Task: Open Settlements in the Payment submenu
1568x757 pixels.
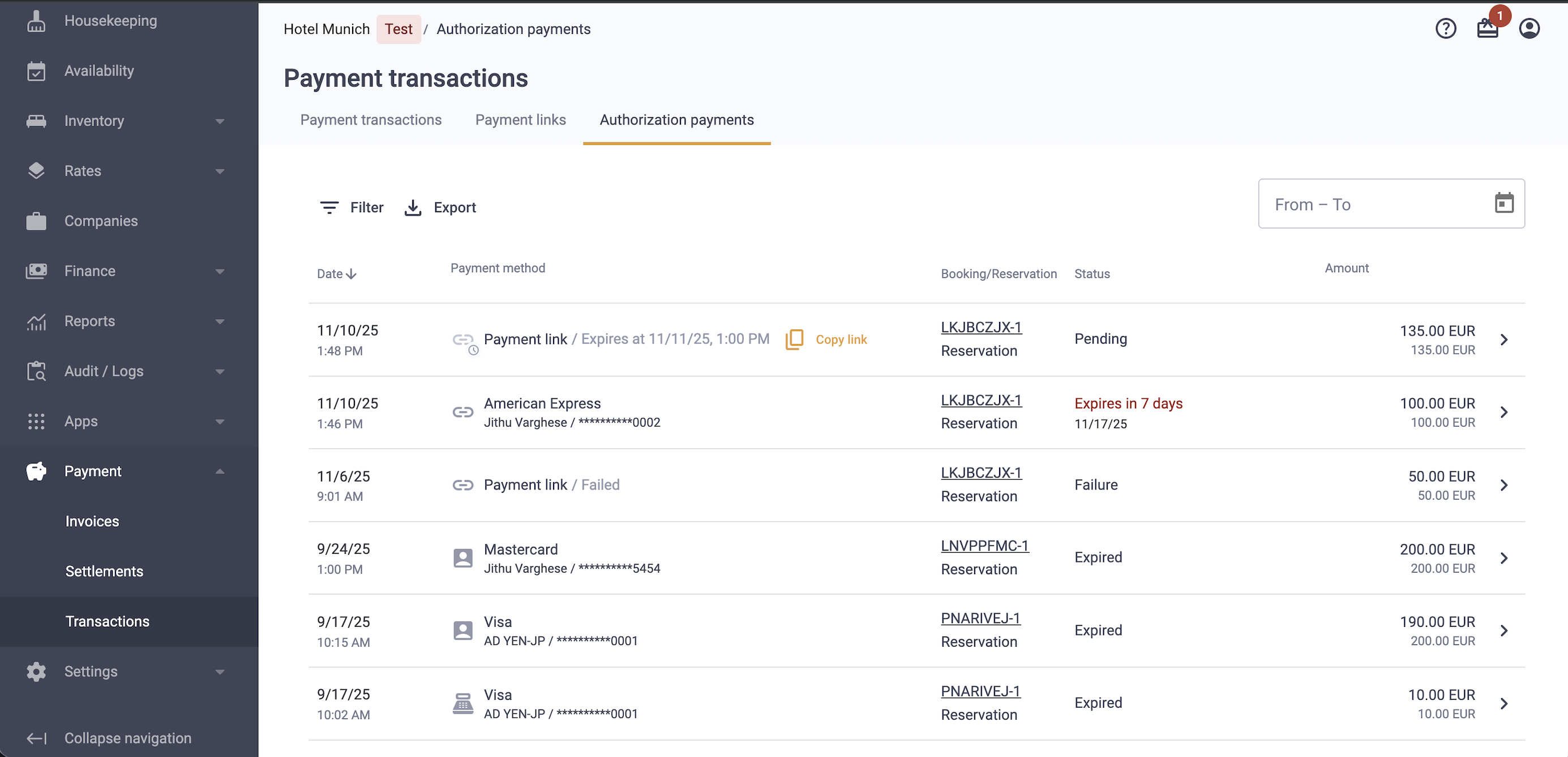Action: tap(104, 571)
